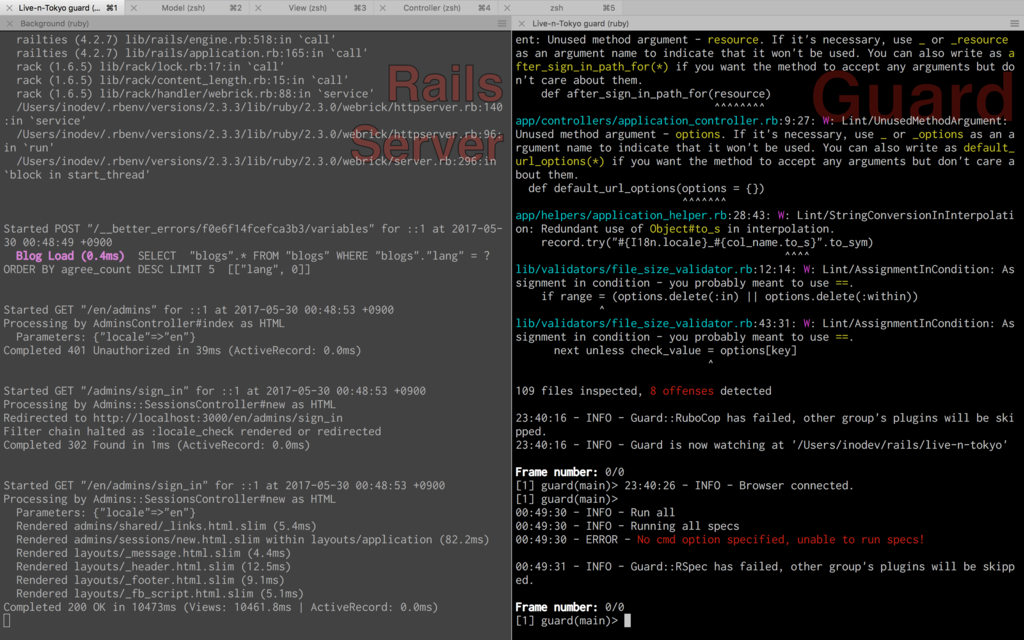Open the Background (ruby) pane menu icon
Screen dimensions: 1024x640
point(502,24)
